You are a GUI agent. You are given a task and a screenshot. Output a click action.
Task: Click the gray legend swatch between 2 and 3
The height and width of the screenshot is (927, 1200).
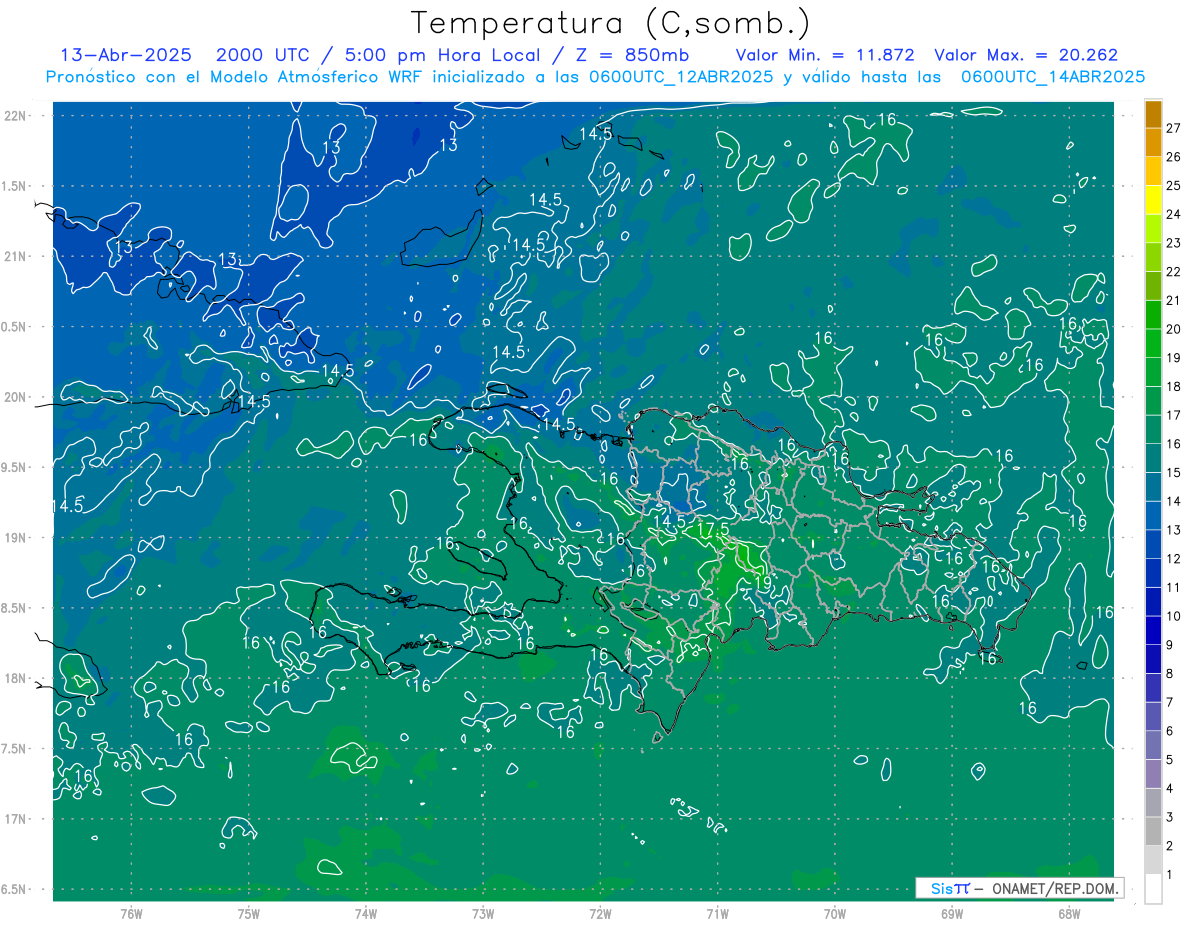click(1153, 832)
